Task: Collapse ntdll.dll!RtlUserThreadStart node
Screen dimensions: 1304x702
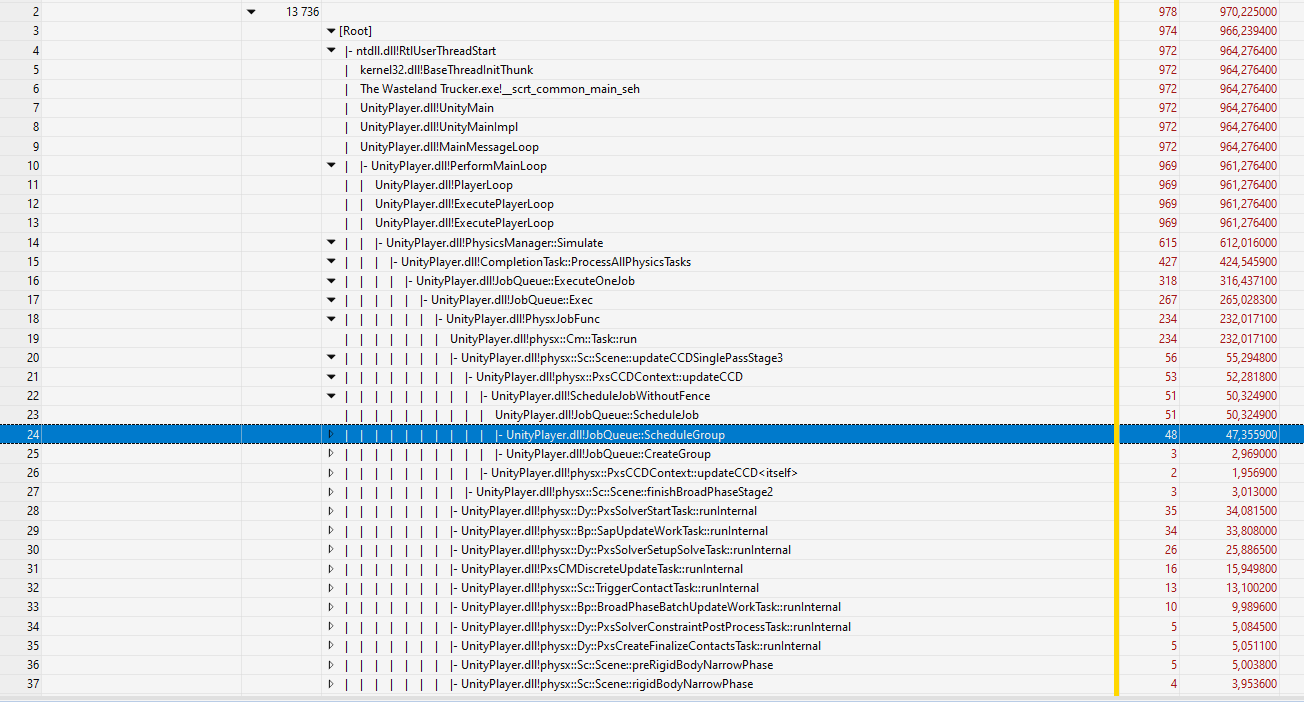Action: click(x=331, y=50)
